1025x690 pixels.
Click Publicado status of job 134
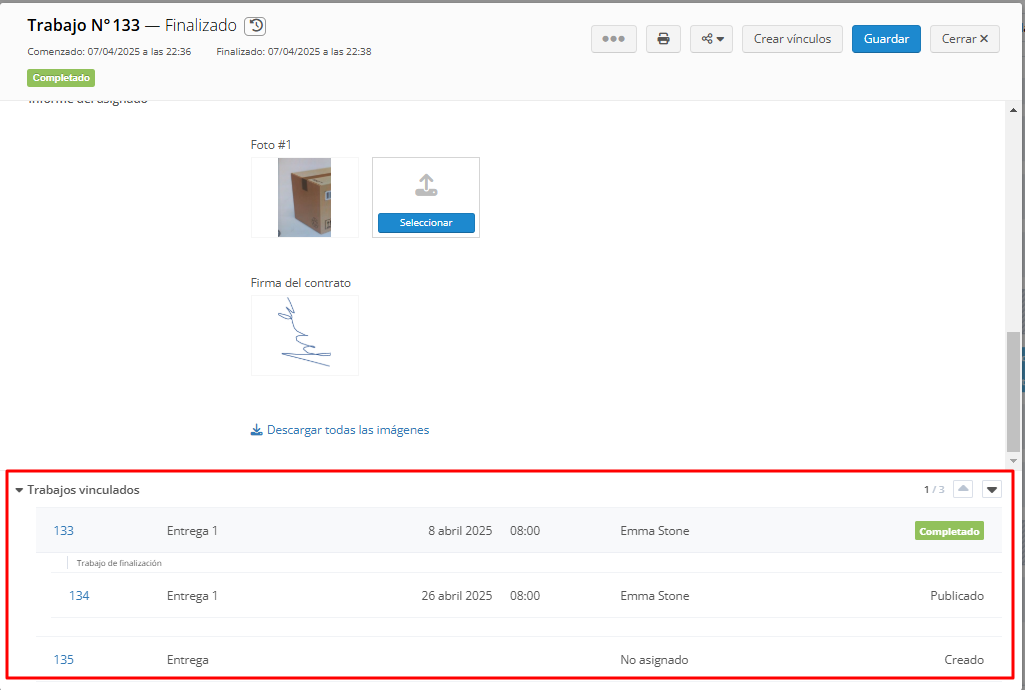point(957,595)
